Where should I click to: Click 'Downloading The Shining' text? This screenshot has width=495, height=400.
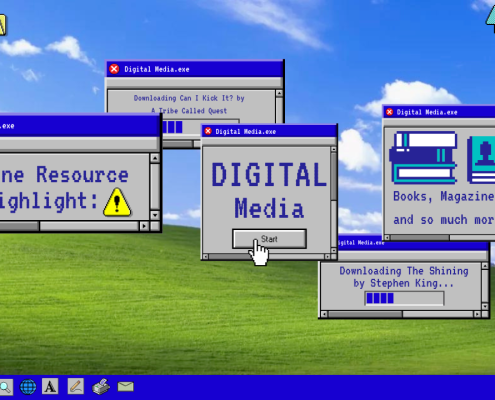(404, 271)
